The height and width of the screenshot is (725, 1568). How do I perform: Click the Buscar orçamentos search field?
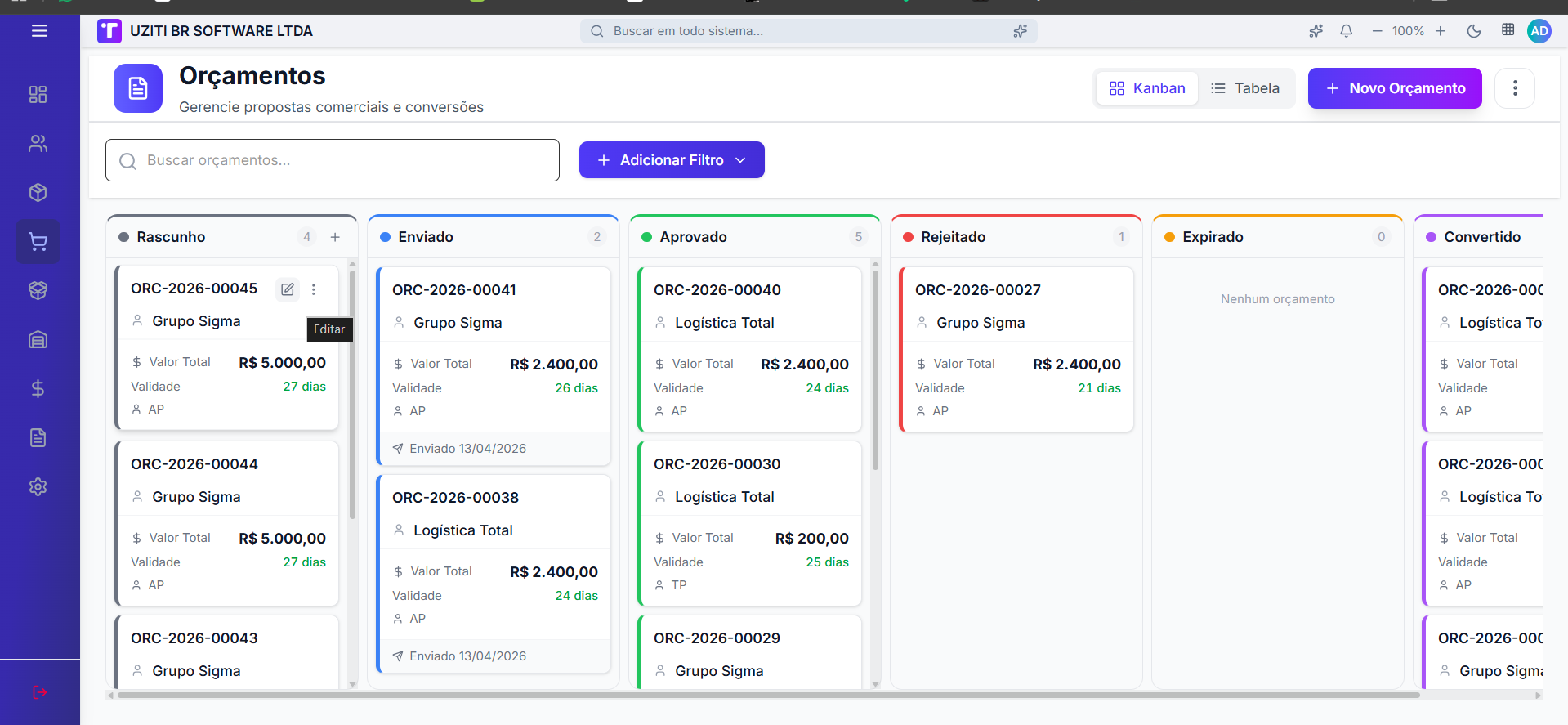click(333, 160)
